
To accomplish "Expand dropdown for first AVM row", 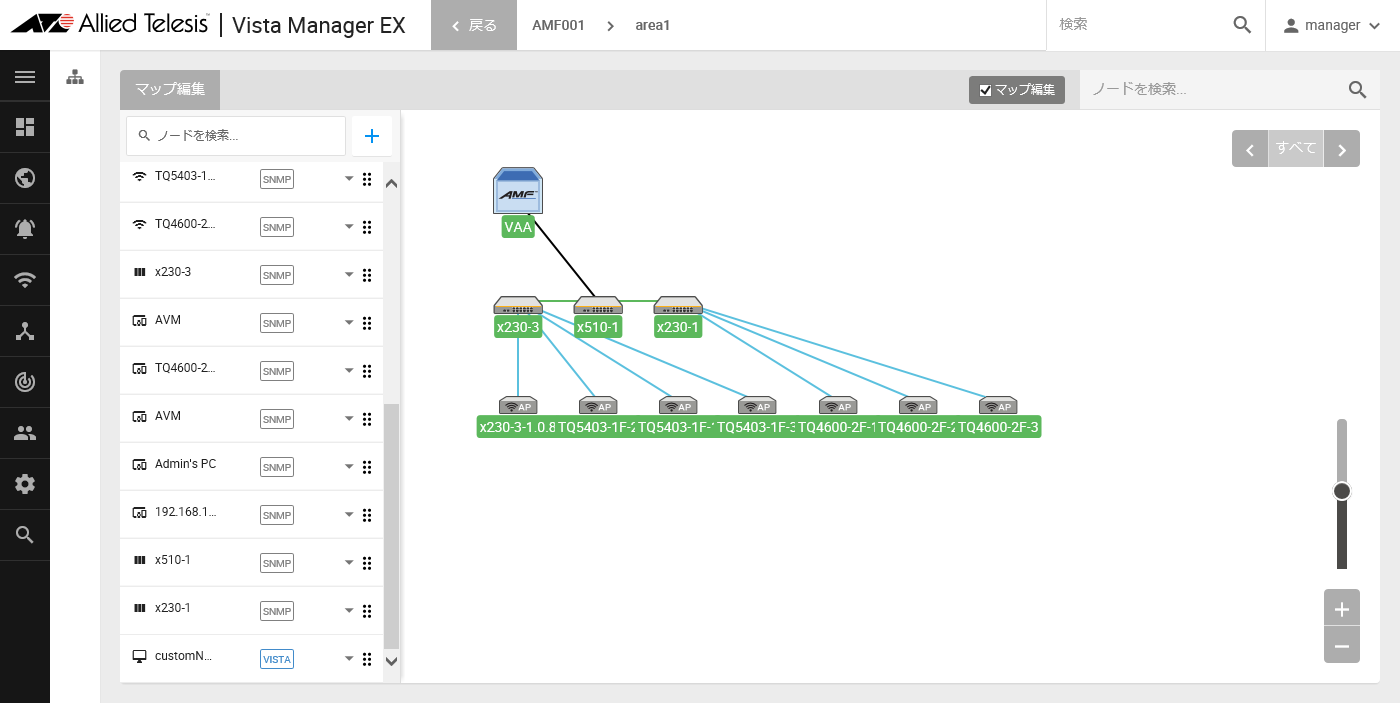I will click(x=349, y=323).
